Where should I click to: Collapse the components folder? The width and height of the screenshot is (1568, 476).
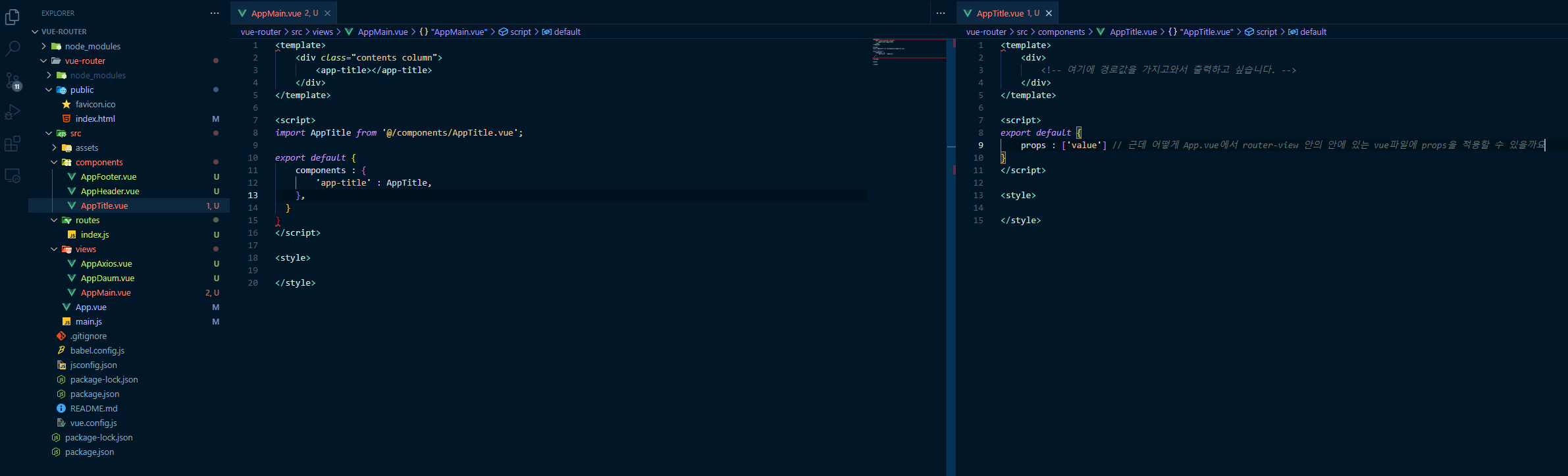[129, 162]
